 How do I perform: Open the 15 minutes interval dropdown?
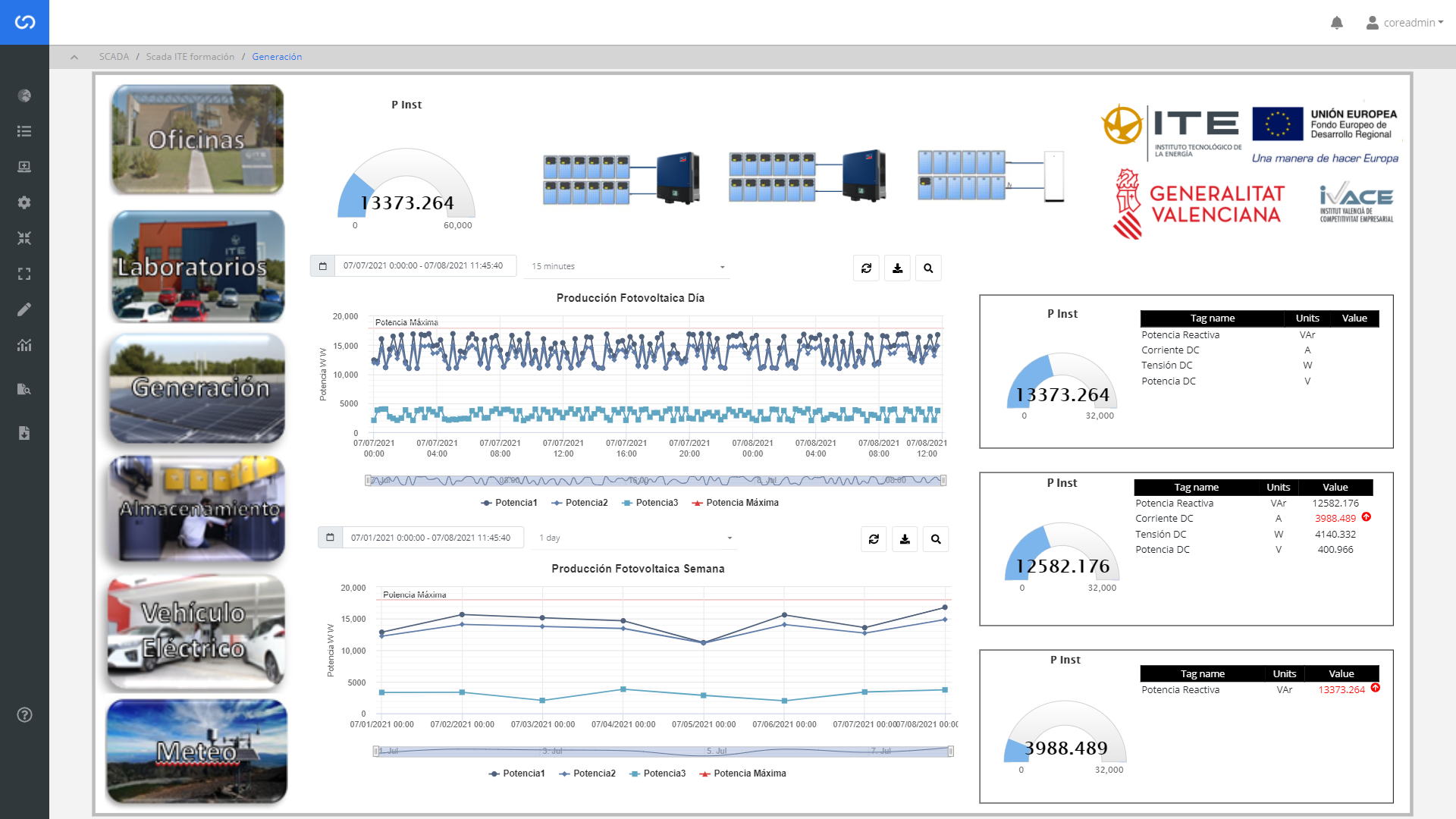pos(627,266)
